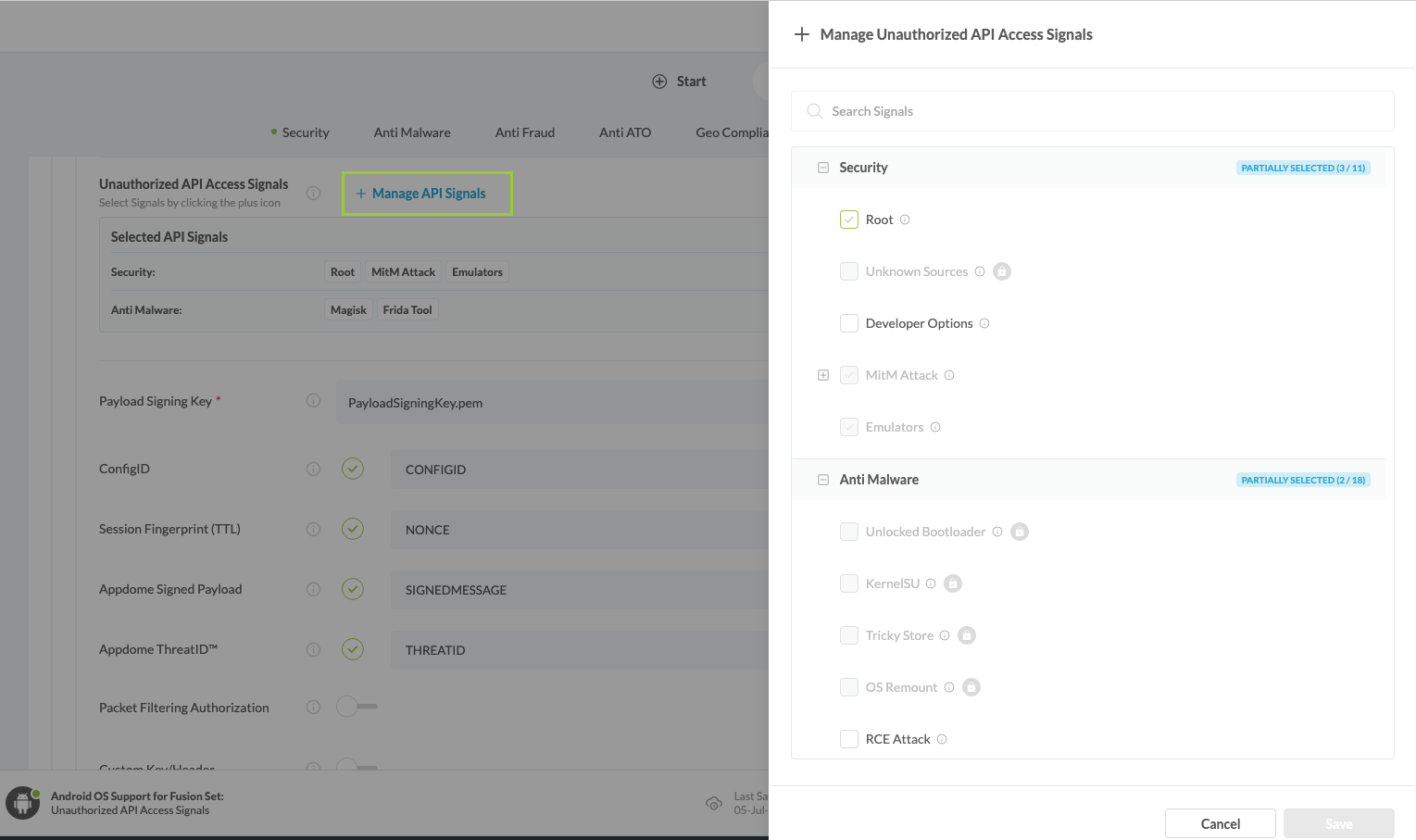Image resolution: width=1416 pixels, height=840 pixels.
Task: Open the info icon next to MitM Attack
Action: tap(949, 375)
